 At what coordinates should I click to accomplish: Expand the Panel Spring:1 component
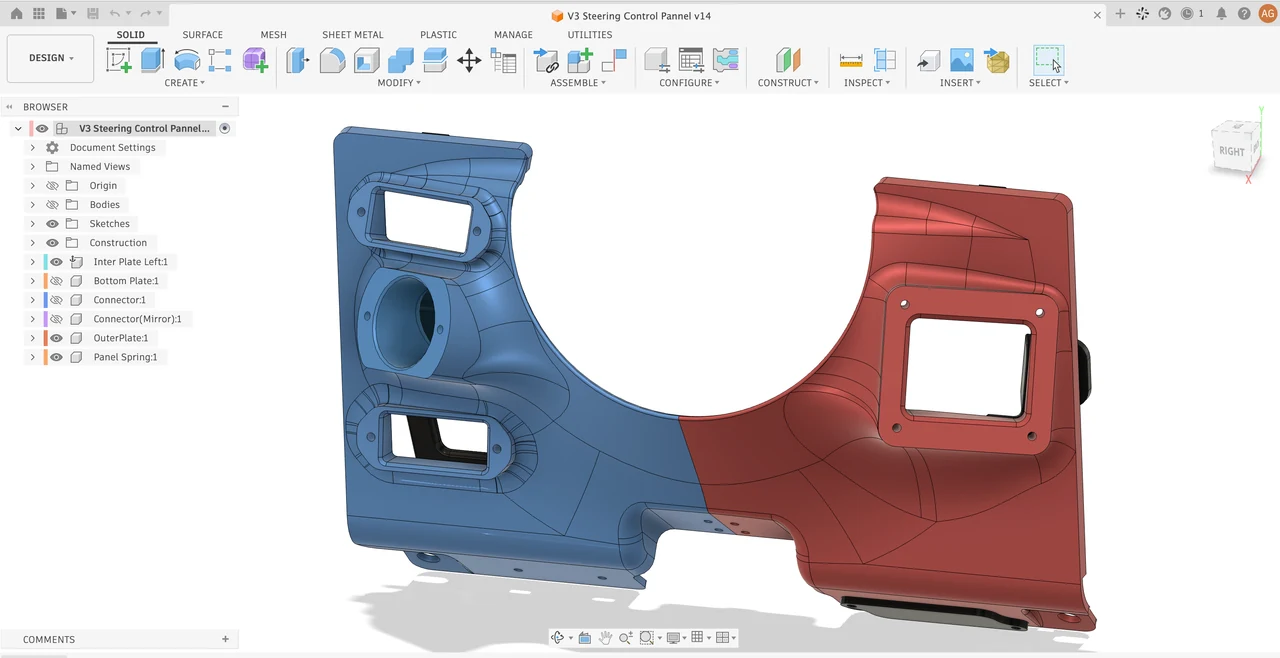[32, 357]
